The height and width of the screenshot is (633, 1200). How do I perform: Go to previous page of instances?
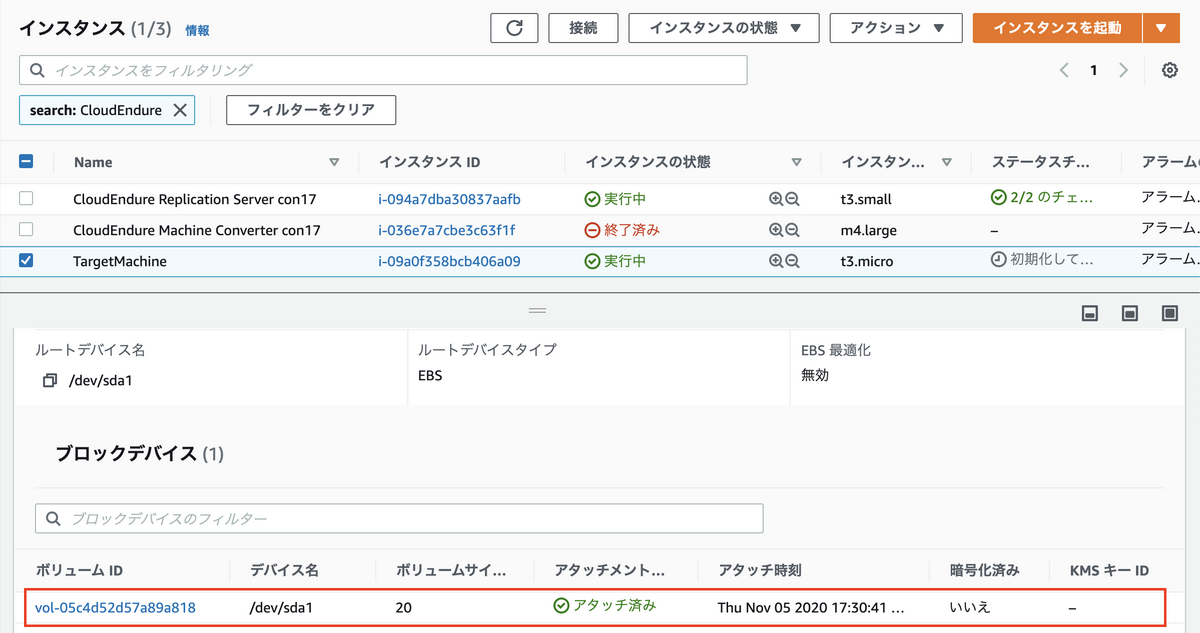[1064, 70]
